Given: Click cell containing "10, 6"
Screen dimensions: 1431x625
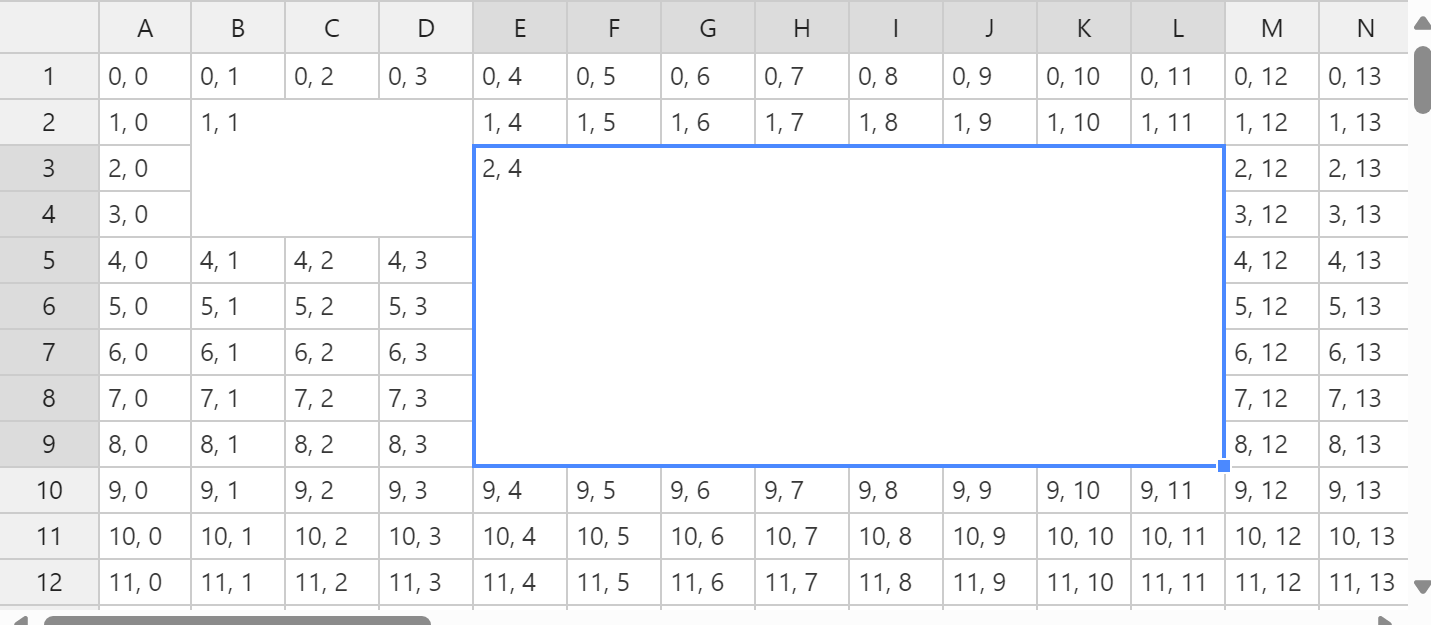Looking at the screenshot, I should [708, 537].
